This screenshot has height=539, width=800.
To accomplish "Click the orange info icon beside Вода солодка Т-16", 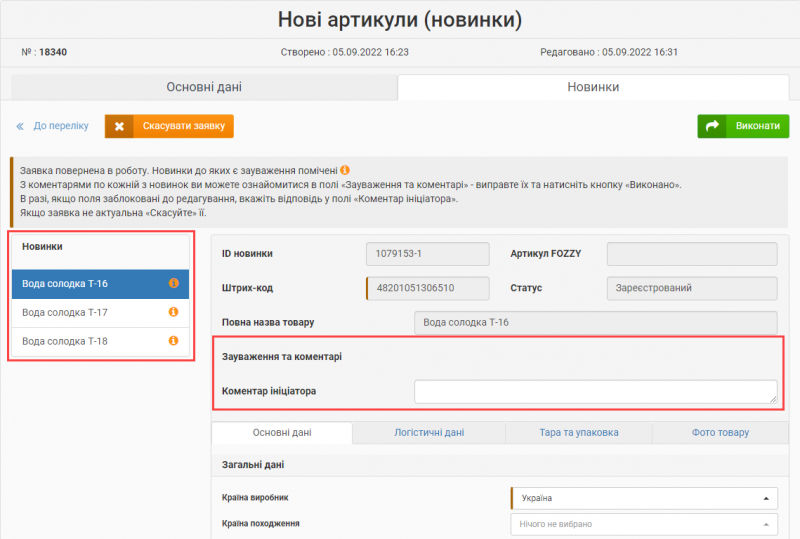I will click(173, 283).
